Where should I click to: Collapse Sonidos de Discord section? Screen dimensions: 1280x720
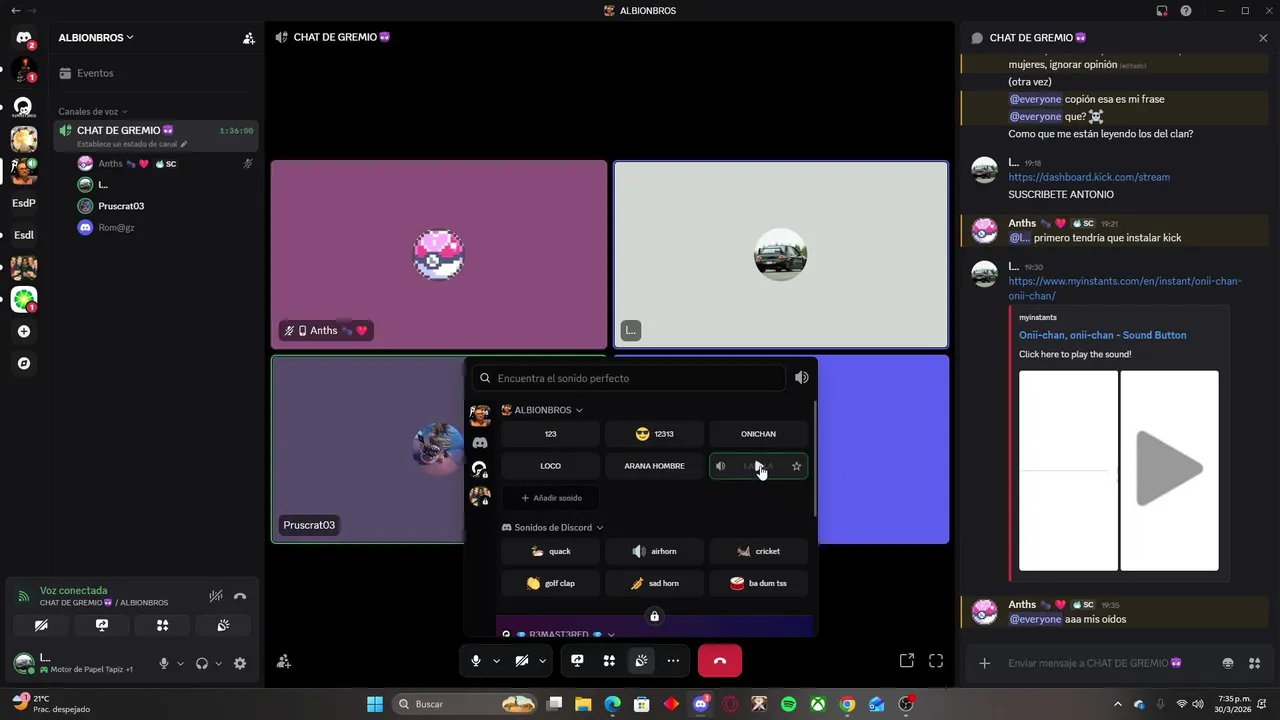click(552, 527)
